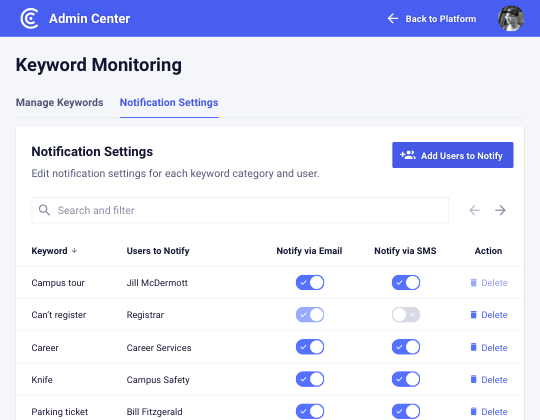Toggle SMS notification for Campus tour
This screenshot has width=540, height=420.
pyautogui.click(x=406, y=283)
